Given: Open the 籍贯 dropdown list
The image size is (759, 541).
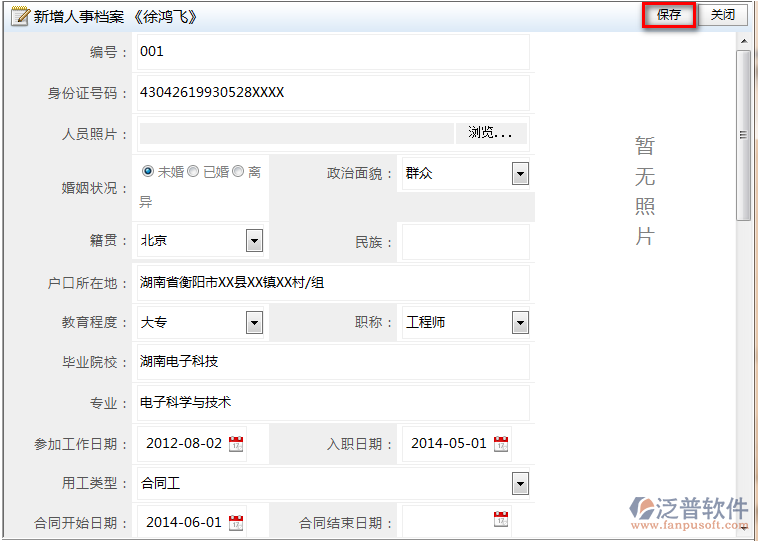Looking at the screenshot, I should [x=255, y=240].
